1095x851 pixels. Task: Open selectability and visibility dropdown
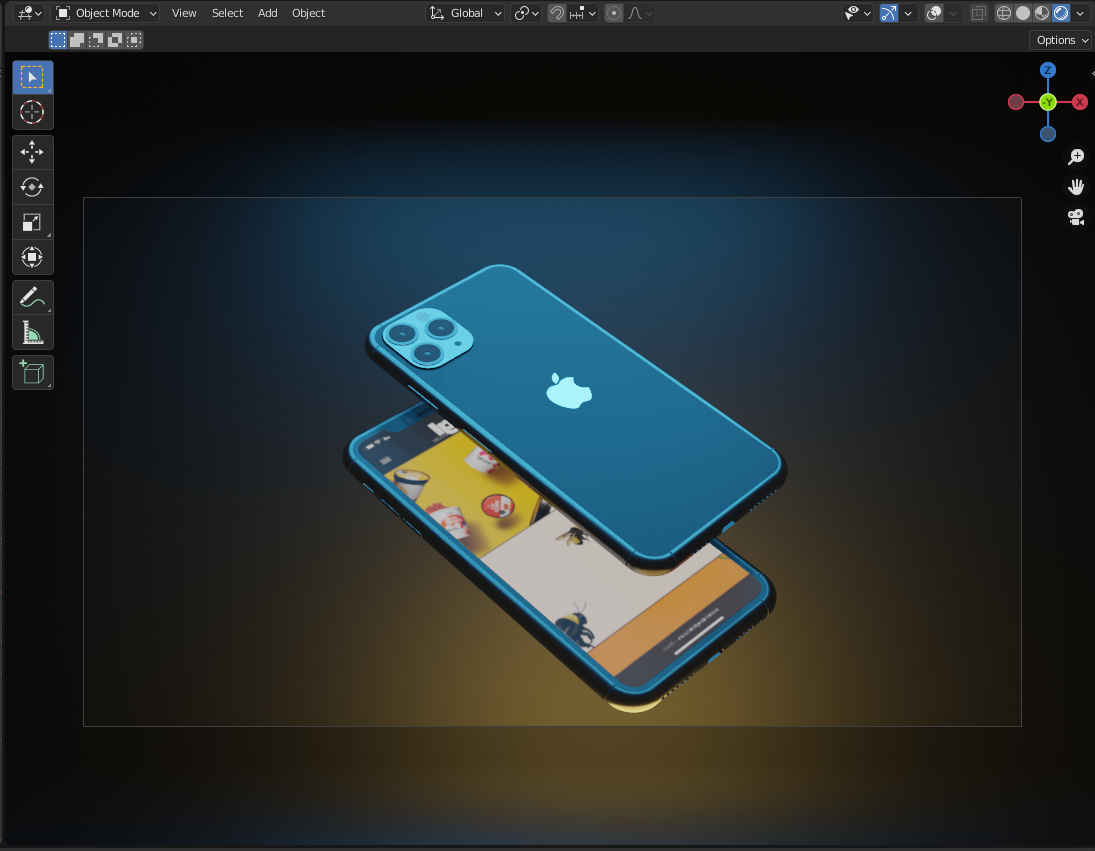click(858, 13)
